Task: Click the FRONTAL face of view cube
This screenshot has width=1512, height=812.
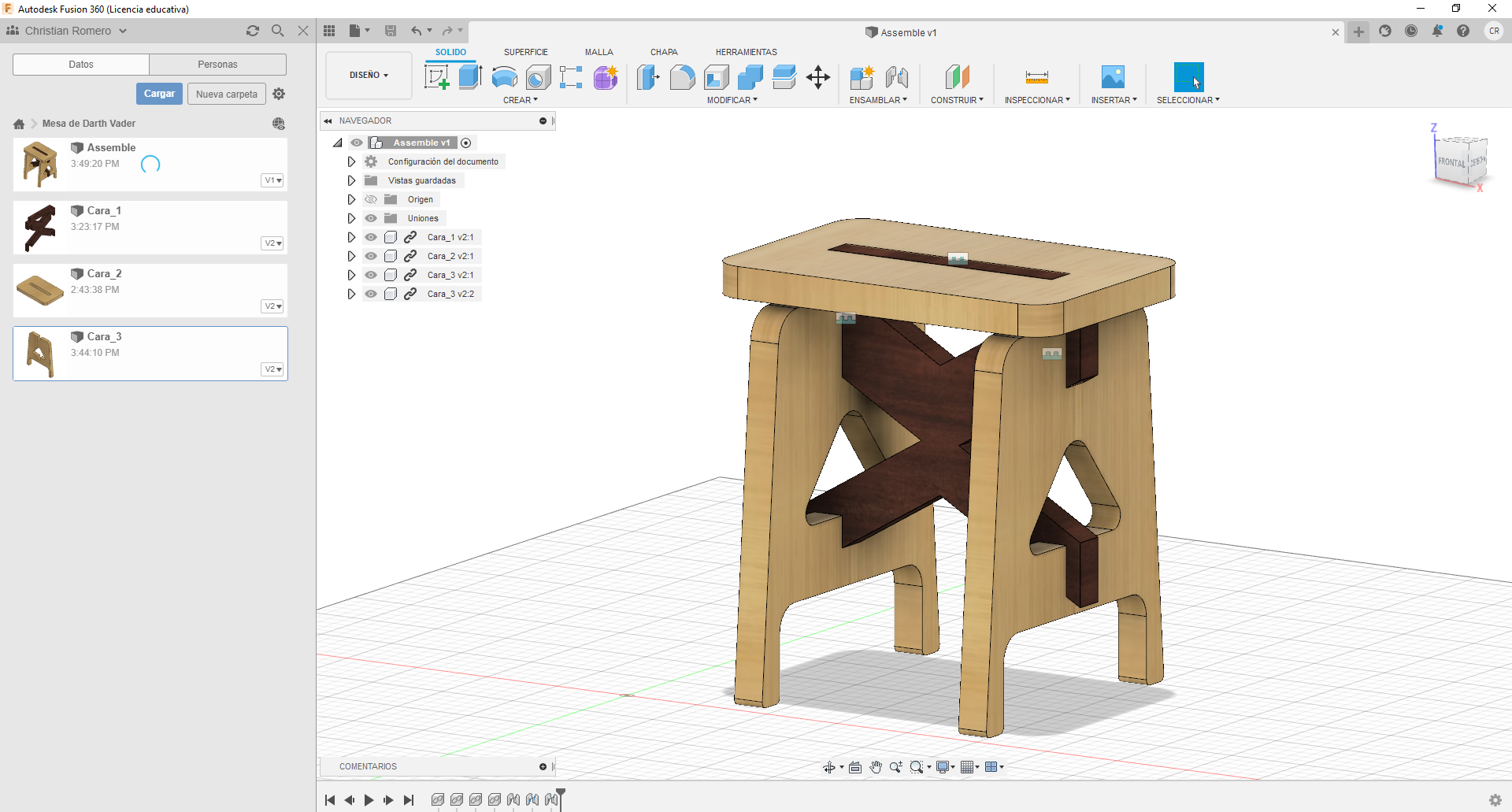Action: coord(1451,162)
